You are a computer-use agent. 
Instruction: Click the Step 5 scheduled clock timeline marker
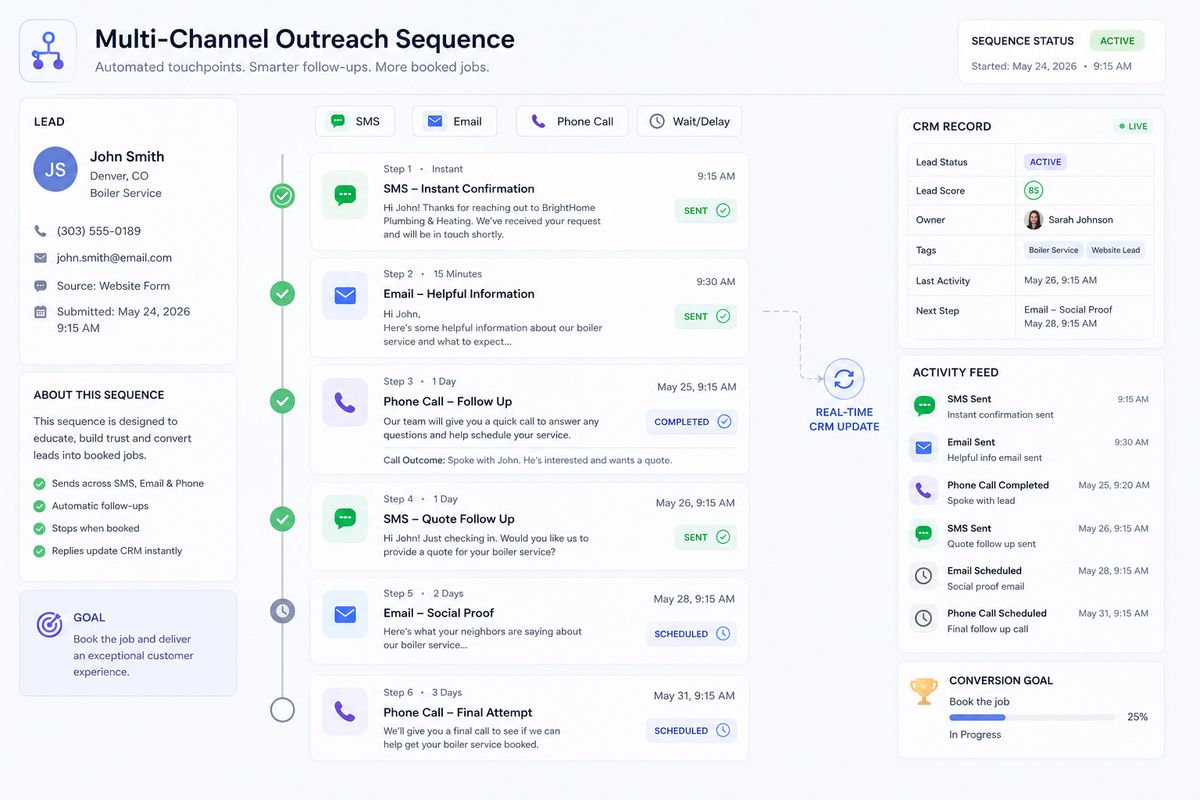point(283,610)
